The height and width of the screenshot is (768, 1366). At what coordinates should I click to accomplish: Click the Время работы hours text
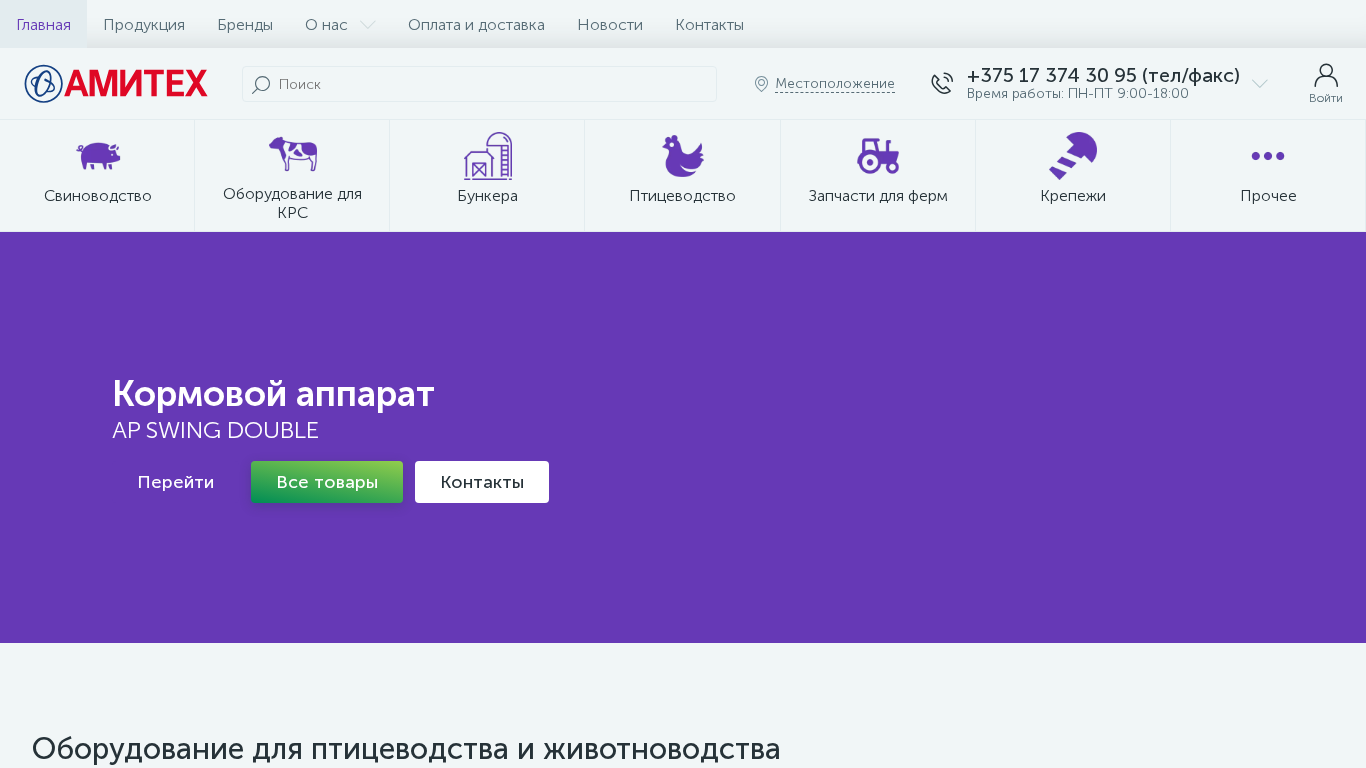pyautogui.click(x=1078, y=94)
